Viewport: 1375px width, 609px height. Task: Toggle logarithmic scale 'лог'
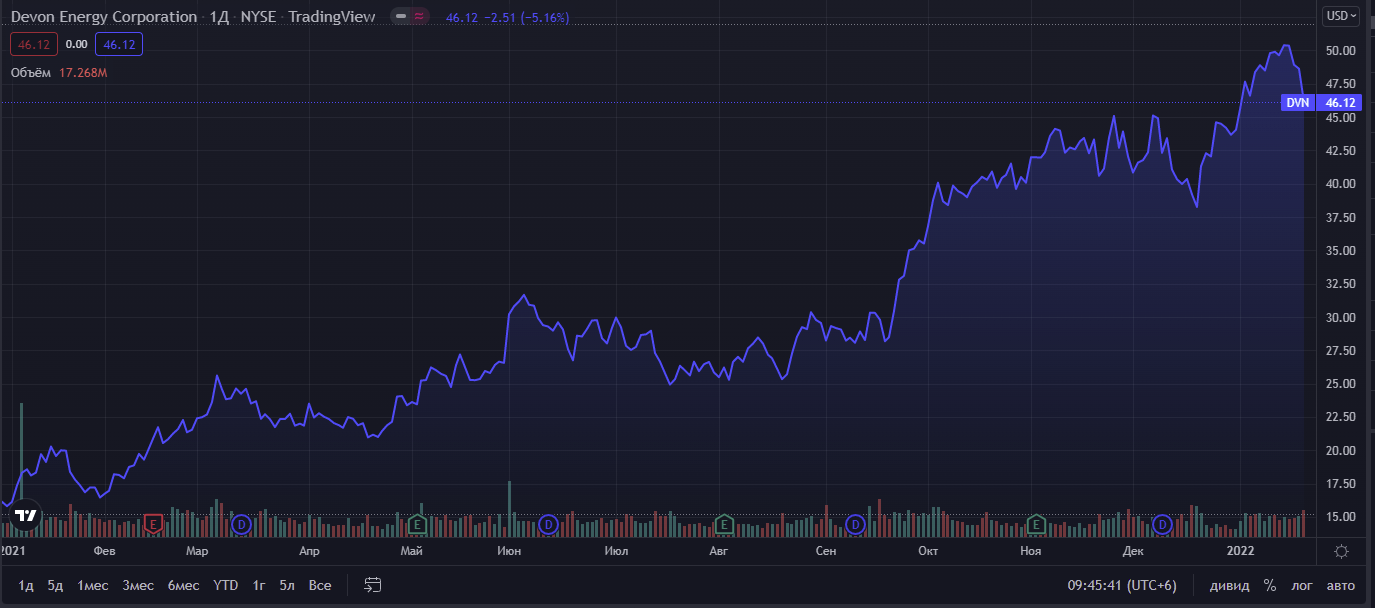pos(1302,585)
